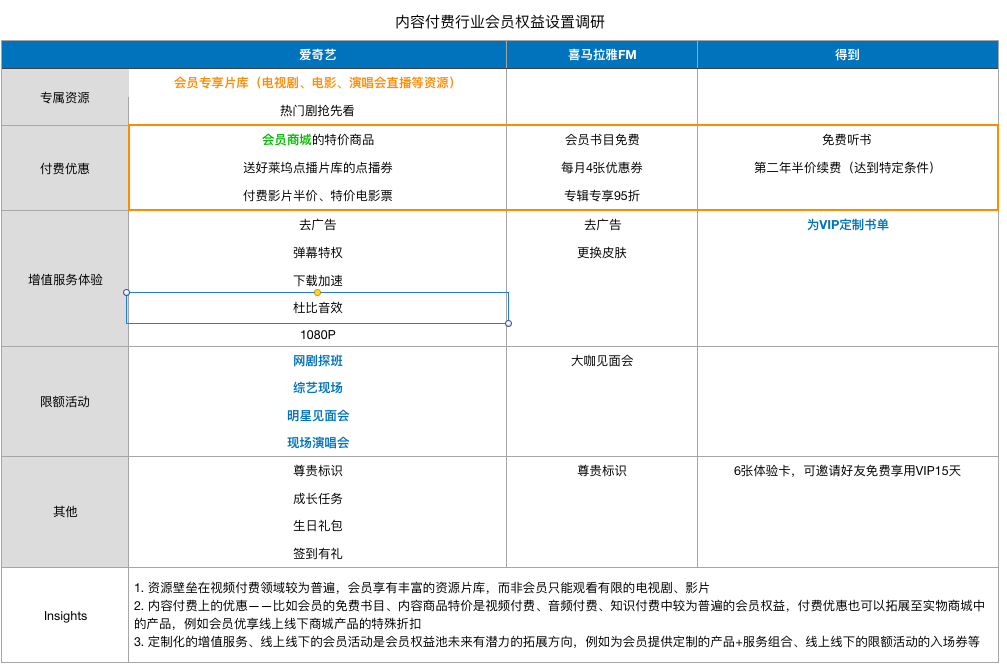Select the 限额活动 row label
Screen dimensions: 1007x669
pos(65,402)
